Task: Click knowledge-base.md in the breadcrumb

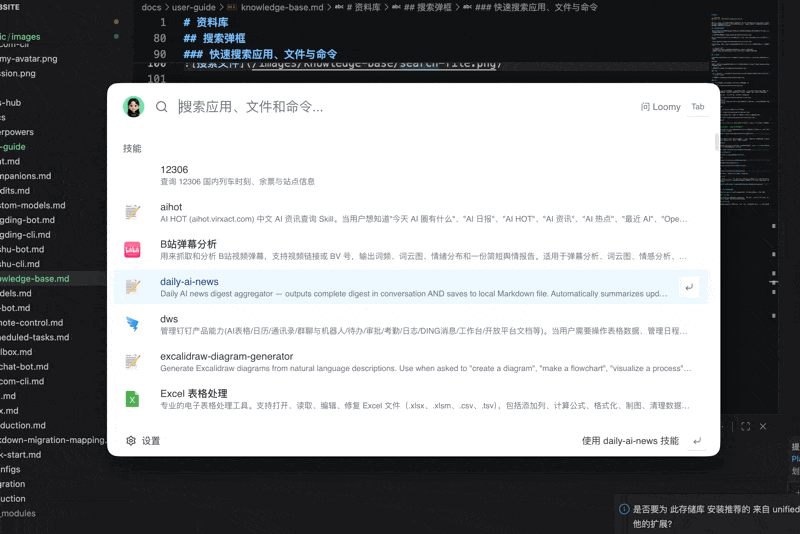Action: click(282, 7)
